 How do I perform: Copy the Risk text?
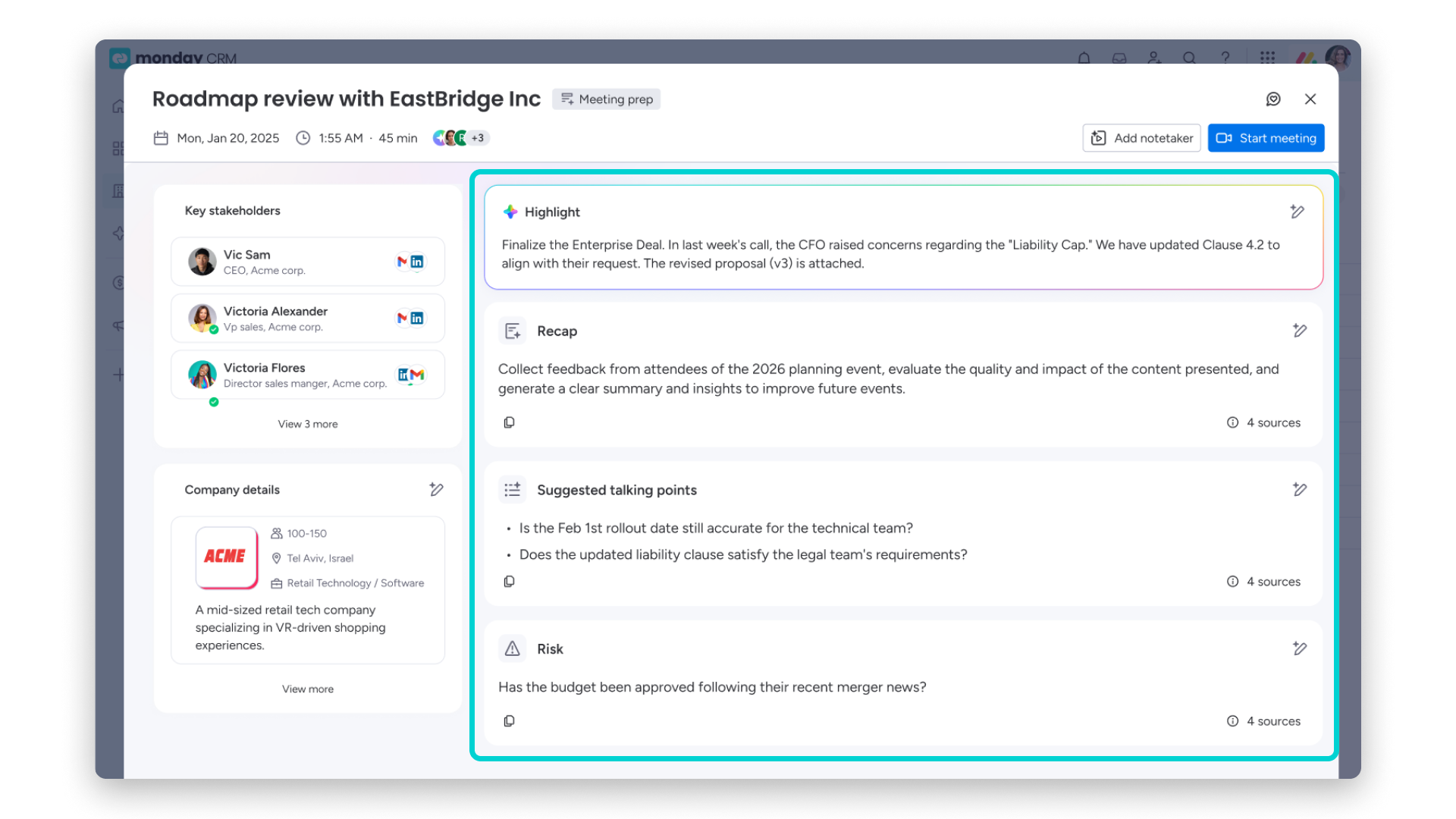(510, 721)
